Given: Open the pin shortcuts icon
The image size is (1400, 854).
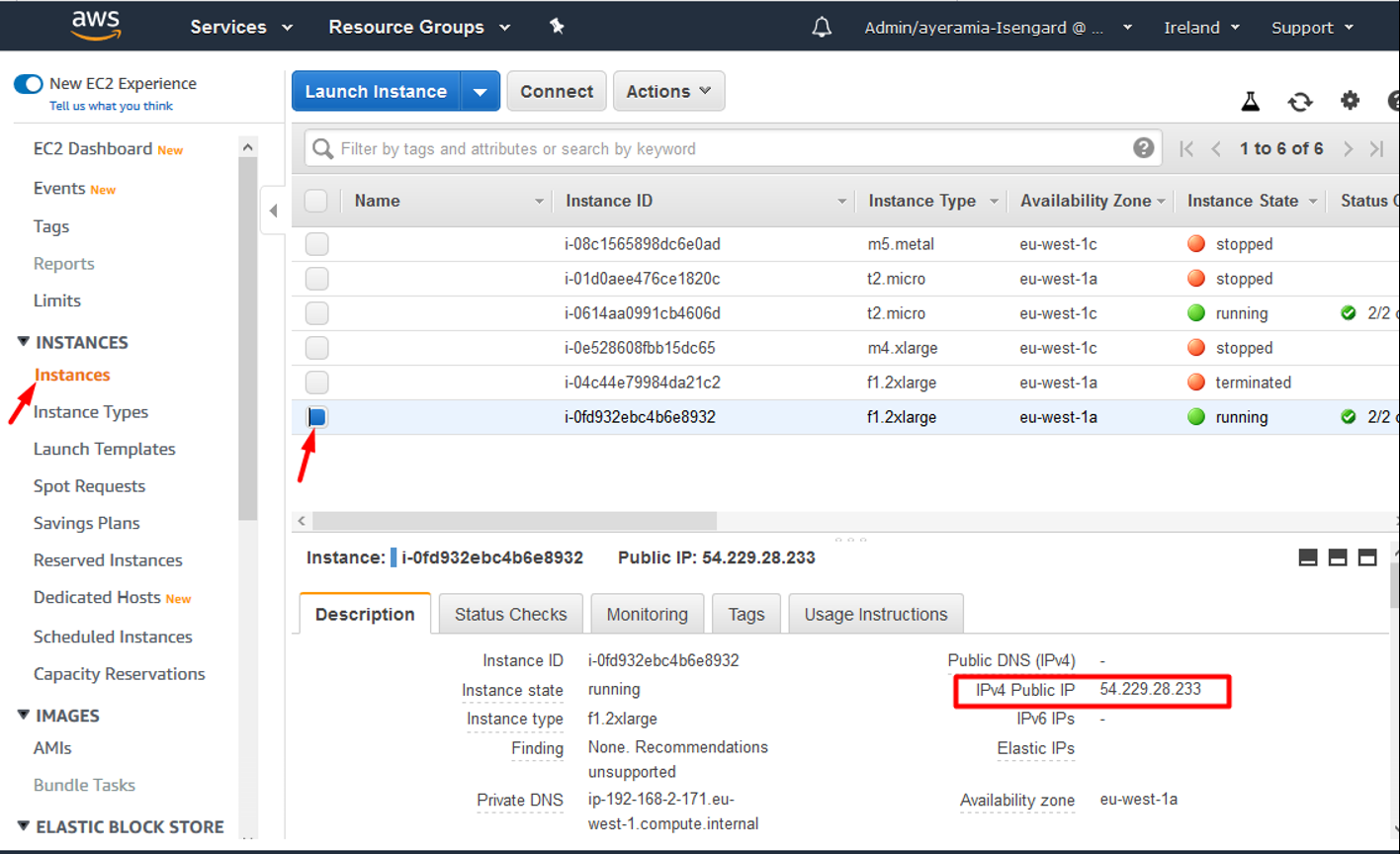Looking at the screenshot, I should pos(557,27).
